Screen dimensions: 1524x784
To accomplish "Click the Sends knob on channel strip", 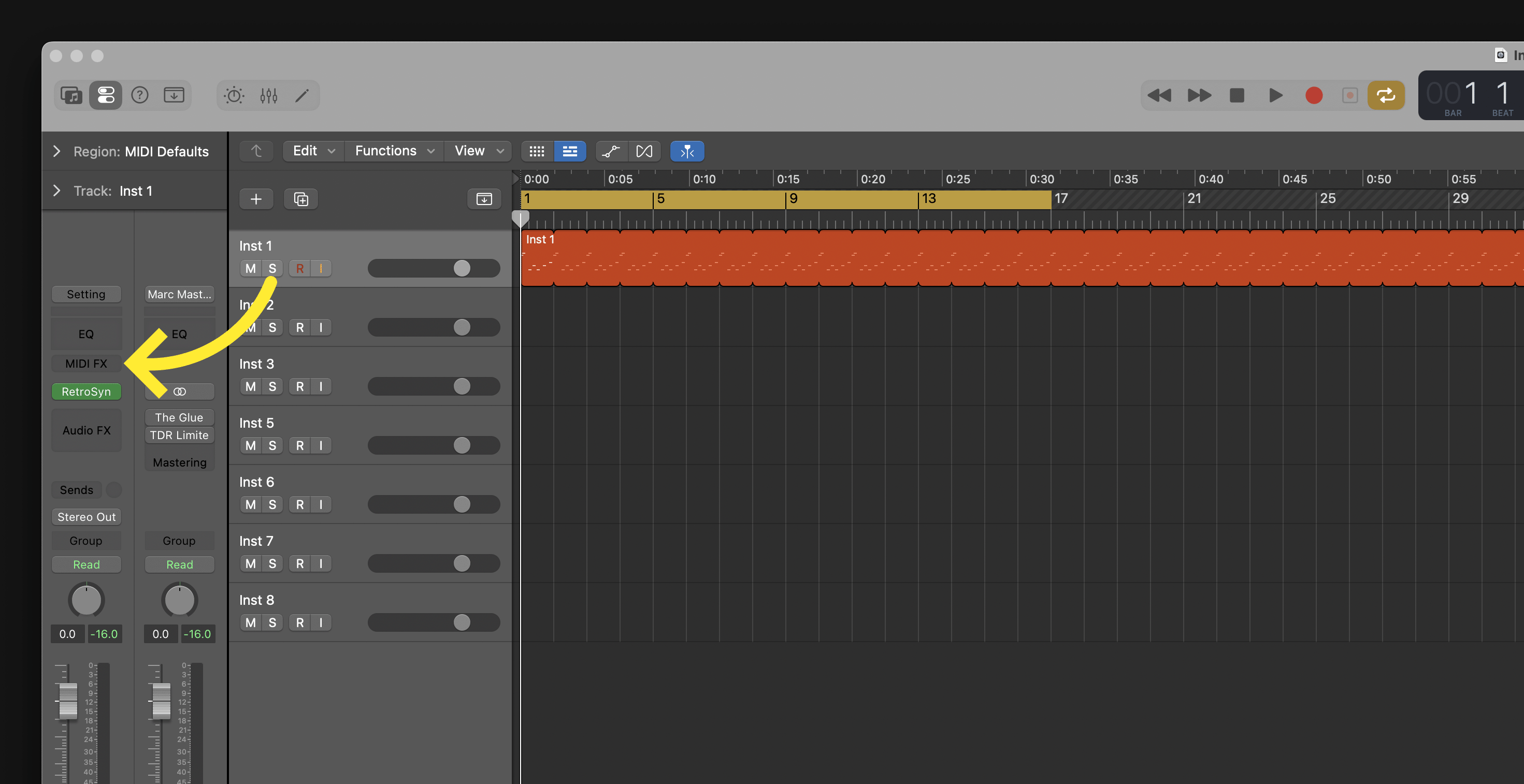I will [x=114, y=489].
